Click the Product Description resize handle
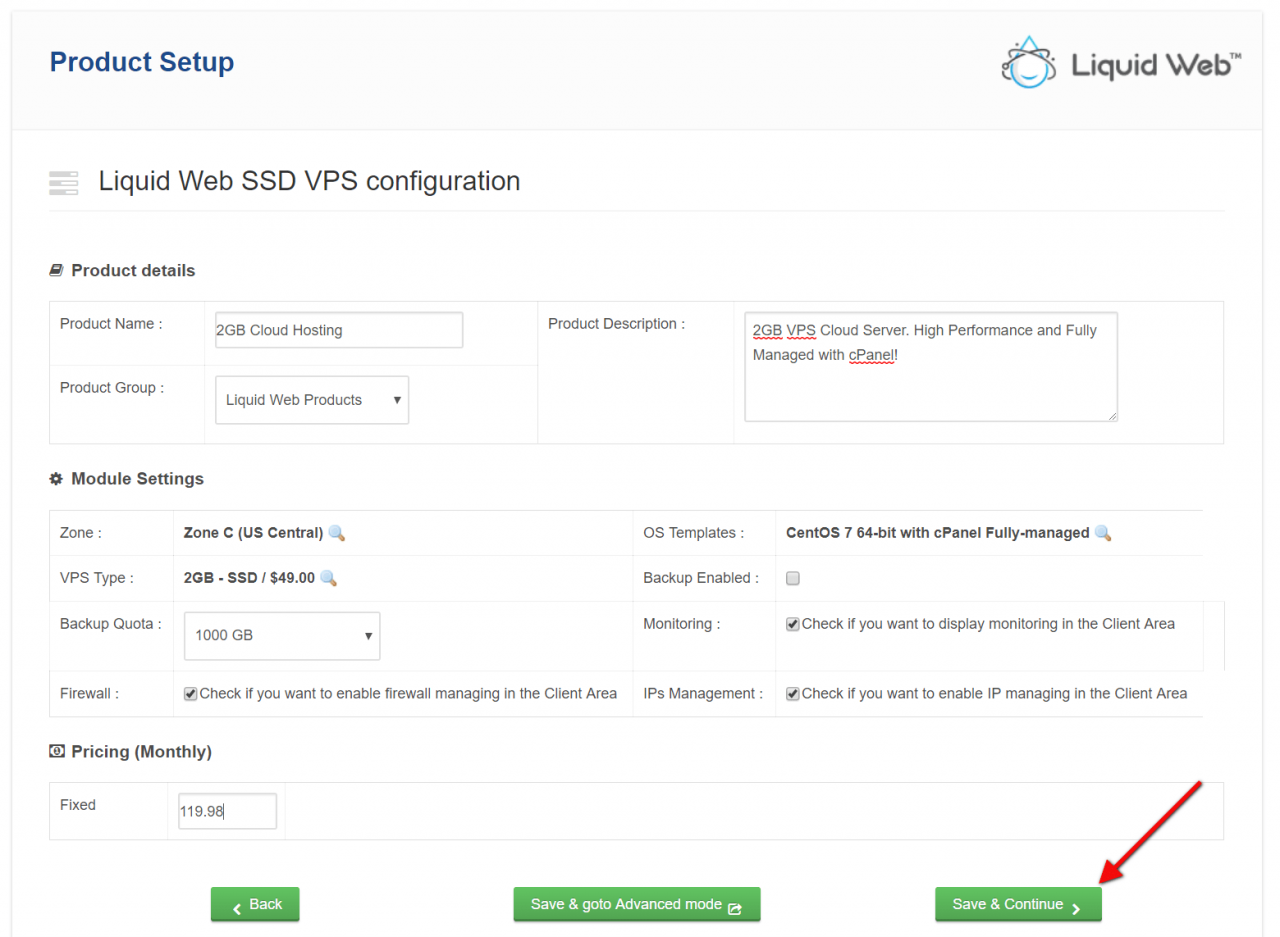This screenshot has width=1280, height=937. coord(1111,414)
